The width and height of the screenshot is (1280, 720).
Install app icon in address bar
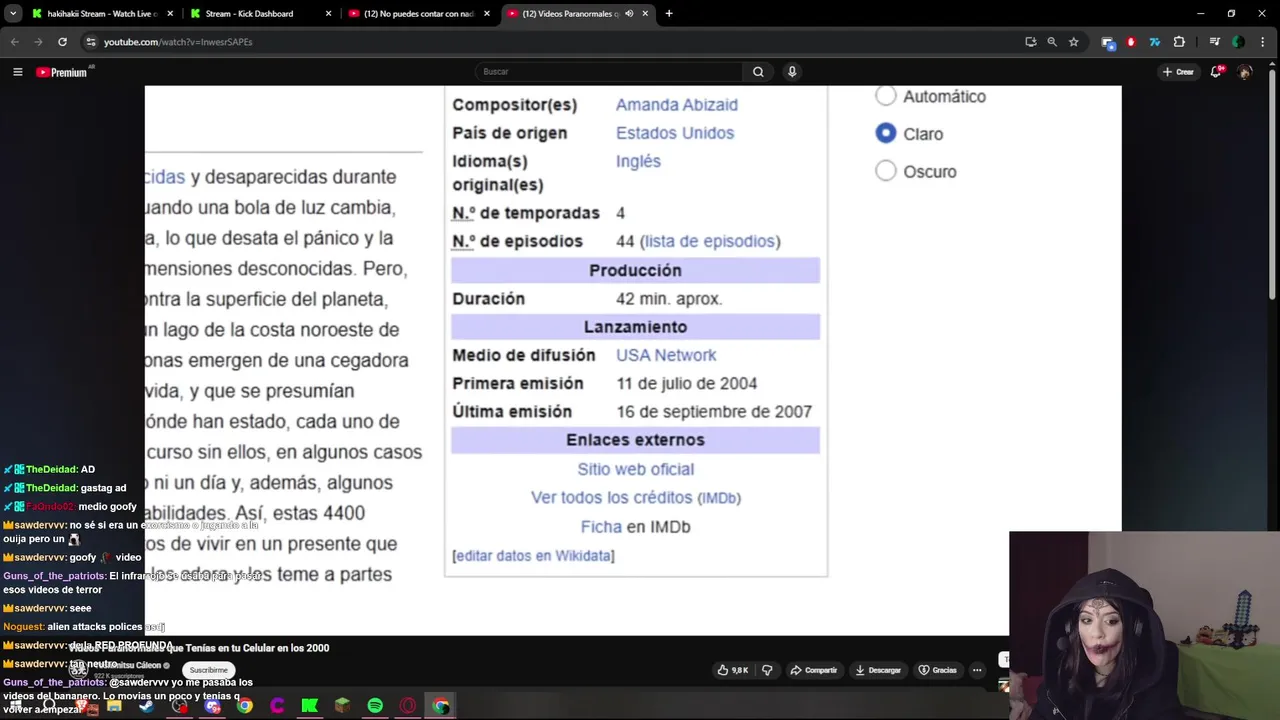click(x=1030, y=42)
